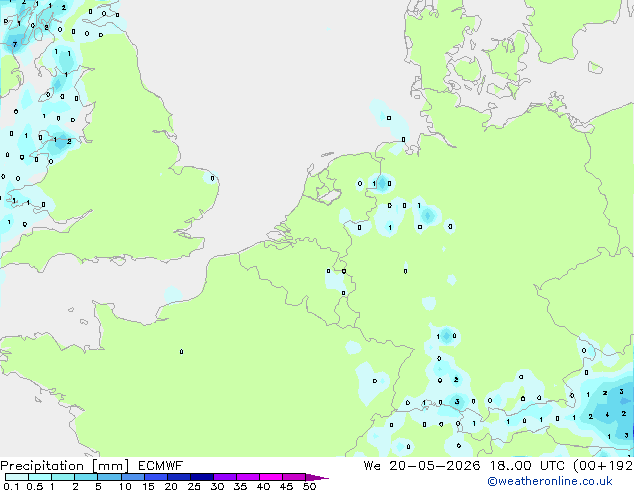The height and width of the screenshot is (490, 634).
Task: Click the 'ECMWF' model label
Action: (161, 466)
